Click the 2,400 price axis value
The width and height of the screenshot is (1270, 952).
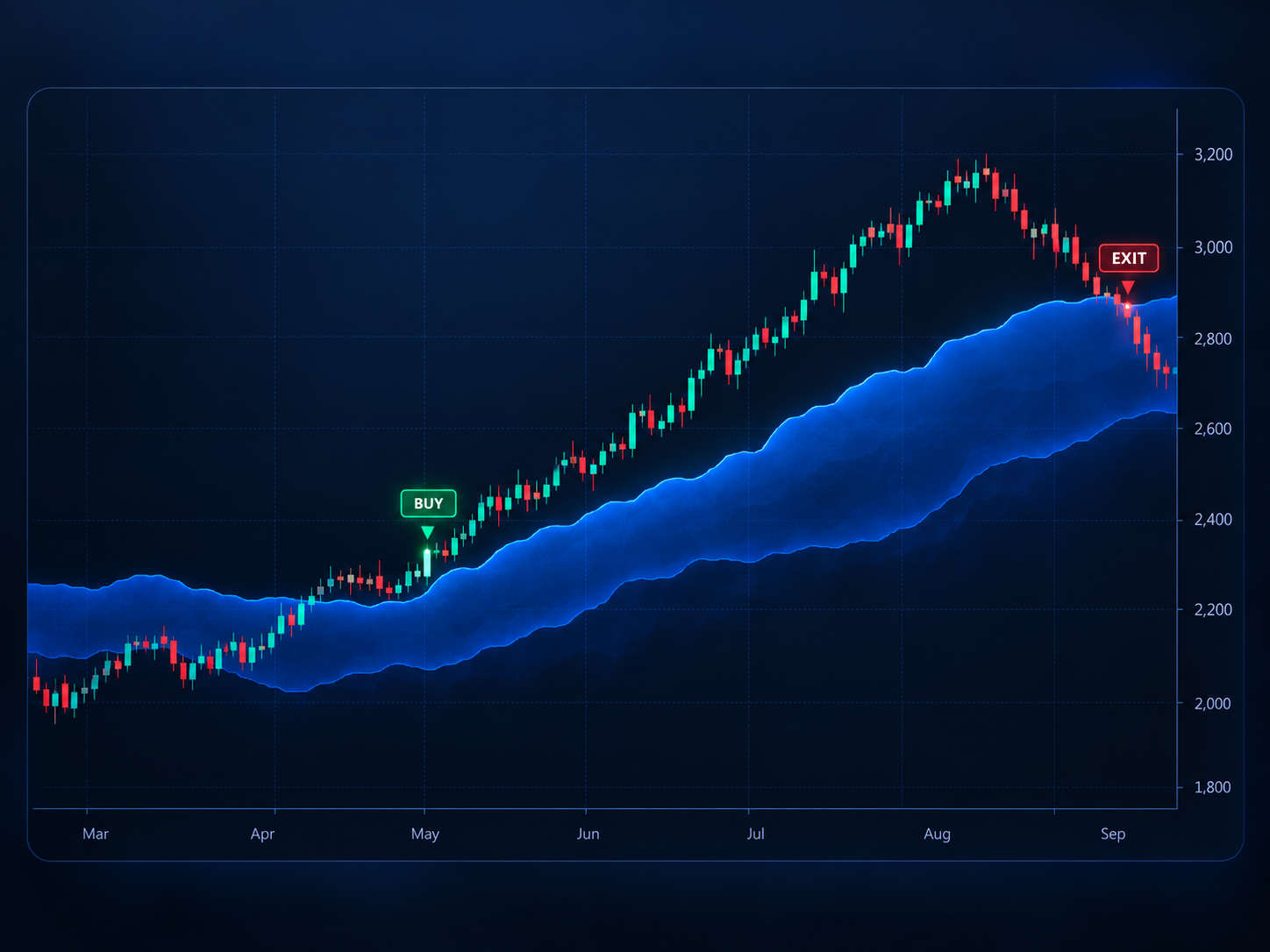[1213, 520]
